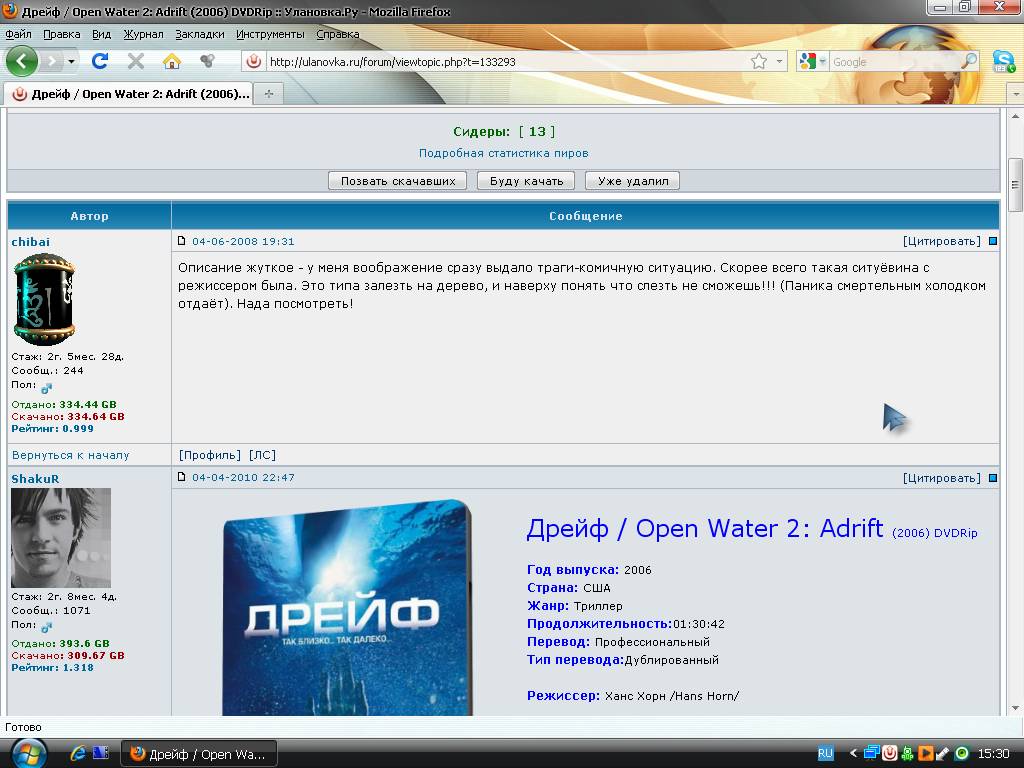Click the Windows Start orb
Viewport: 1024px width, 768px height.
(27, 752)
